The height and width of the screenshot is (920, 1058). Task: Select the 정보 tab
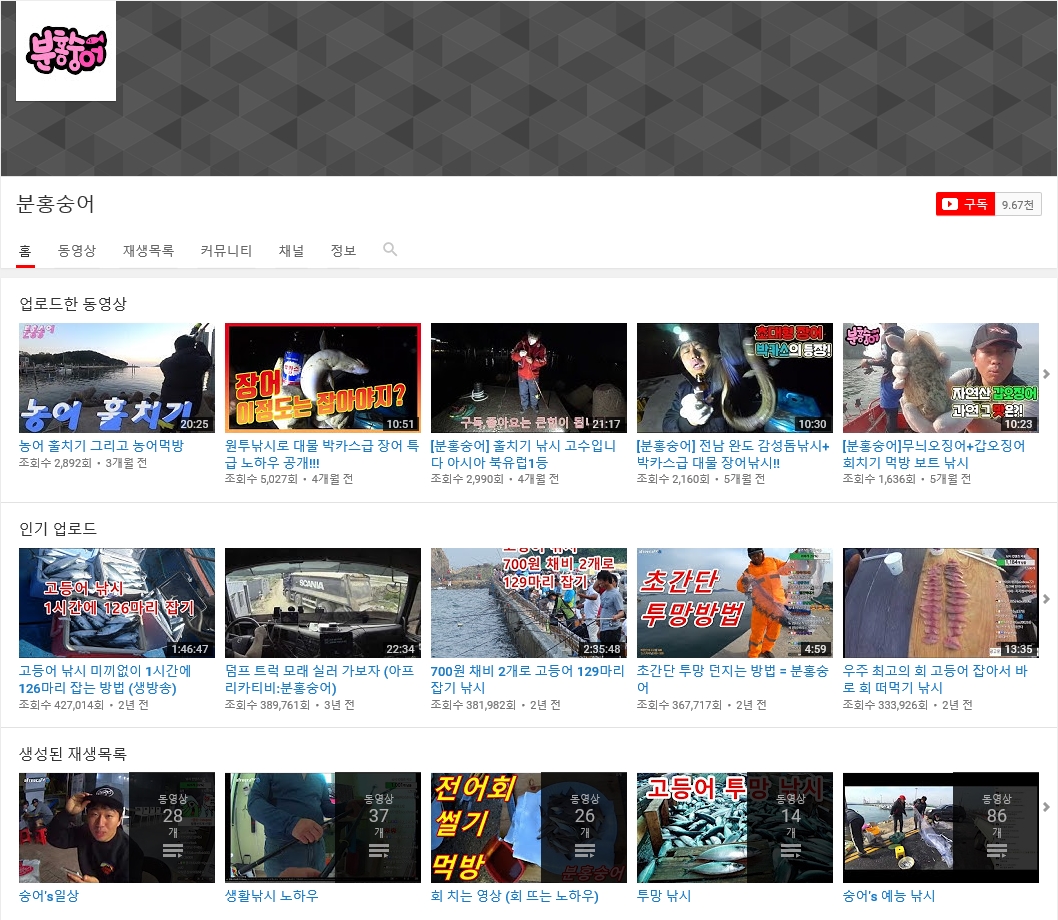(343, 251)
